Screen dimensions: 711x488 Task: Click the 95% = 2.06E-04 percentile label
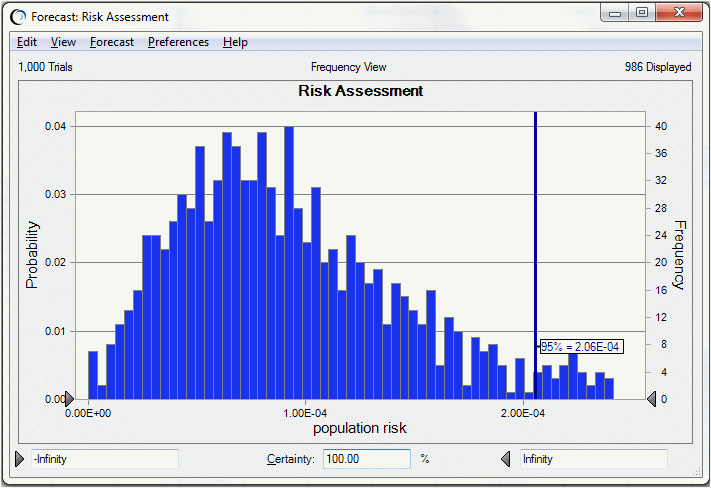[580, 347]
